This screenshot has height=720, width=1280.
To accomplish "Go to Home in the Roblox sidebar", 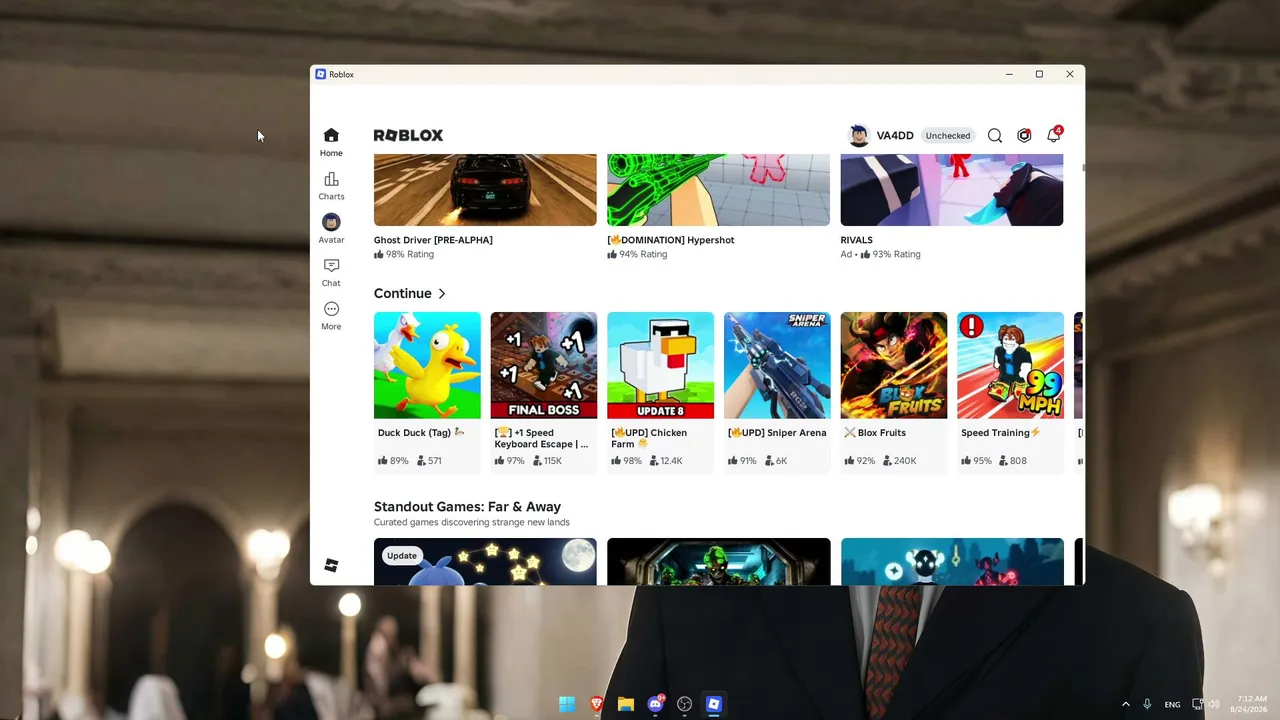I will click(331, 142).
